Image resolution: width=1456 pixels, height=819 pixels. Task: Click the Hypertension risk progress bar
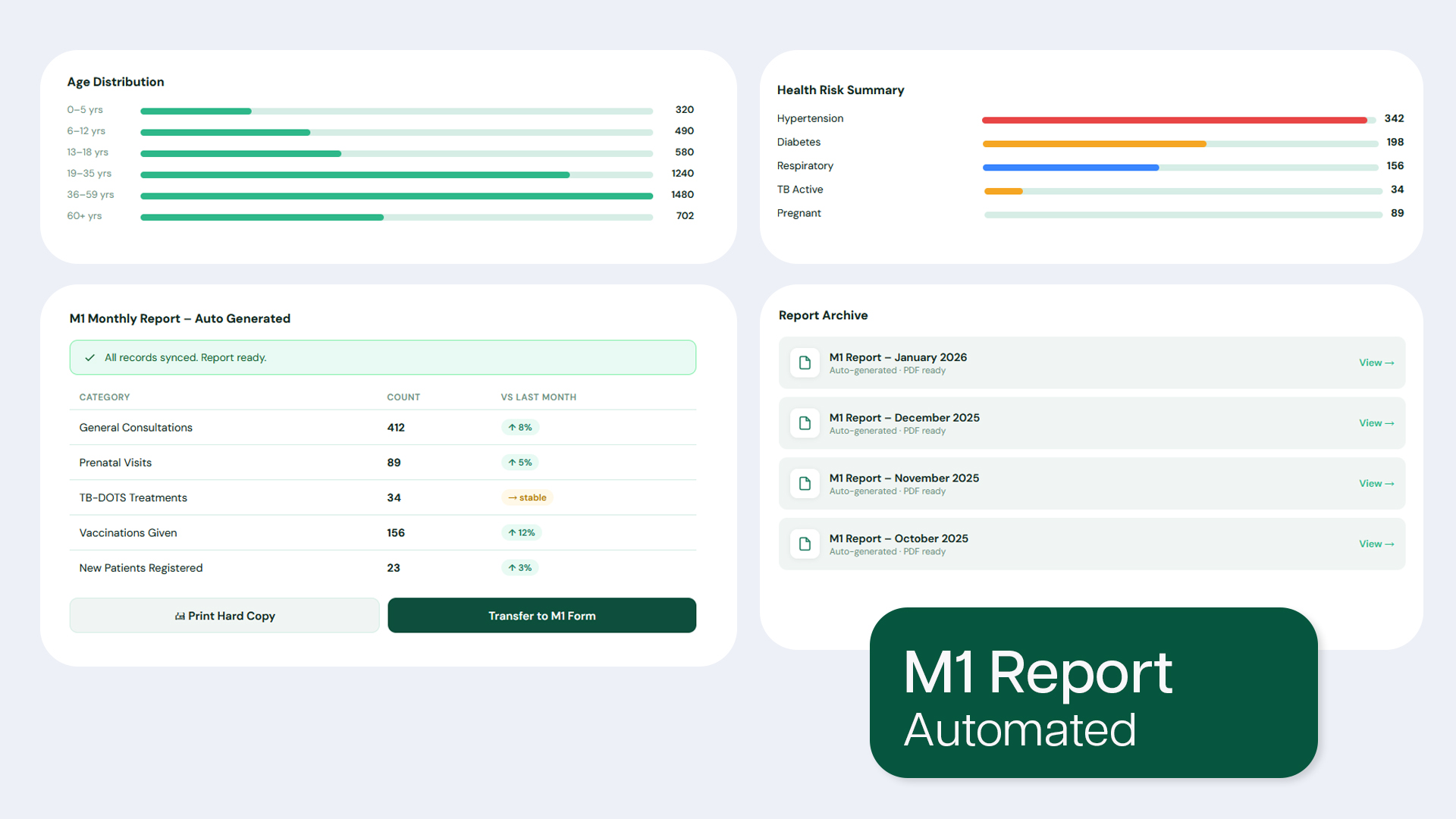[1174, 119]
